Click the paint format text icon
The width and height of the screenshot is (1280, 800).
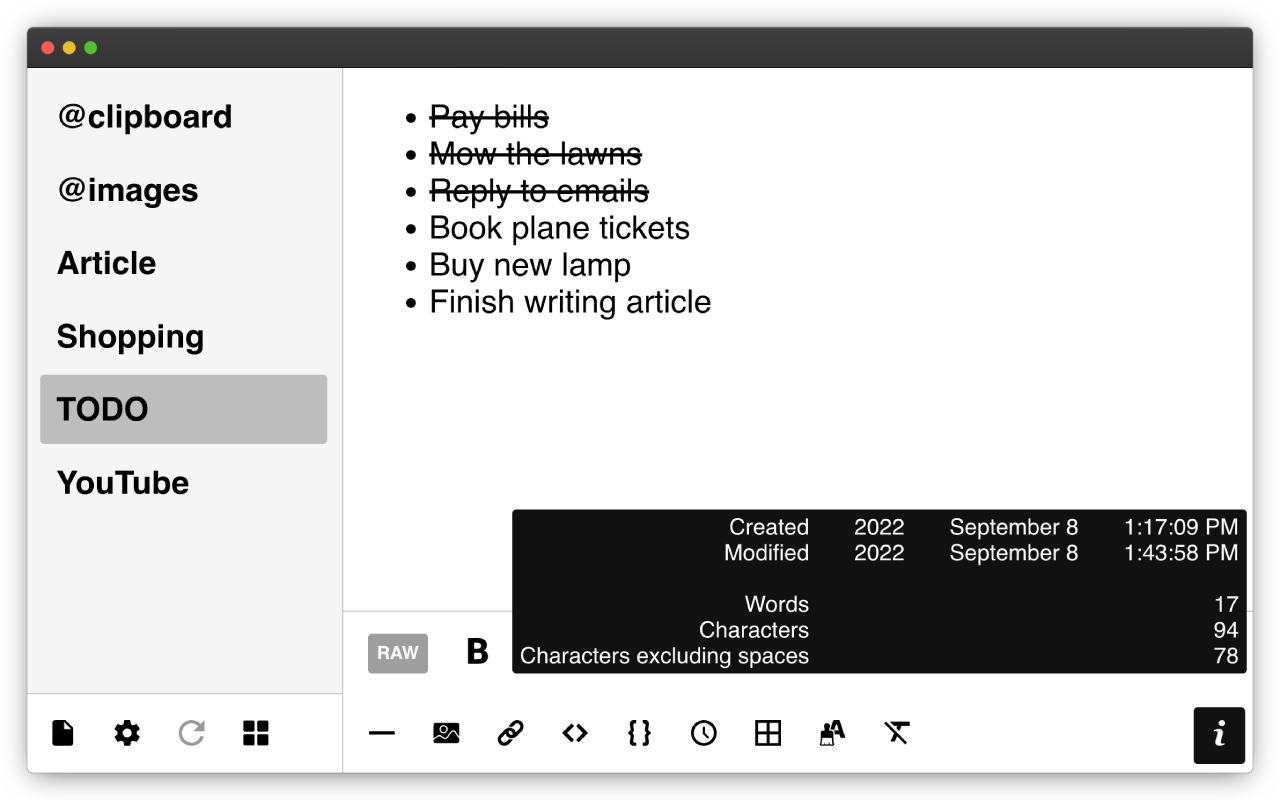[x=832, y=733]
